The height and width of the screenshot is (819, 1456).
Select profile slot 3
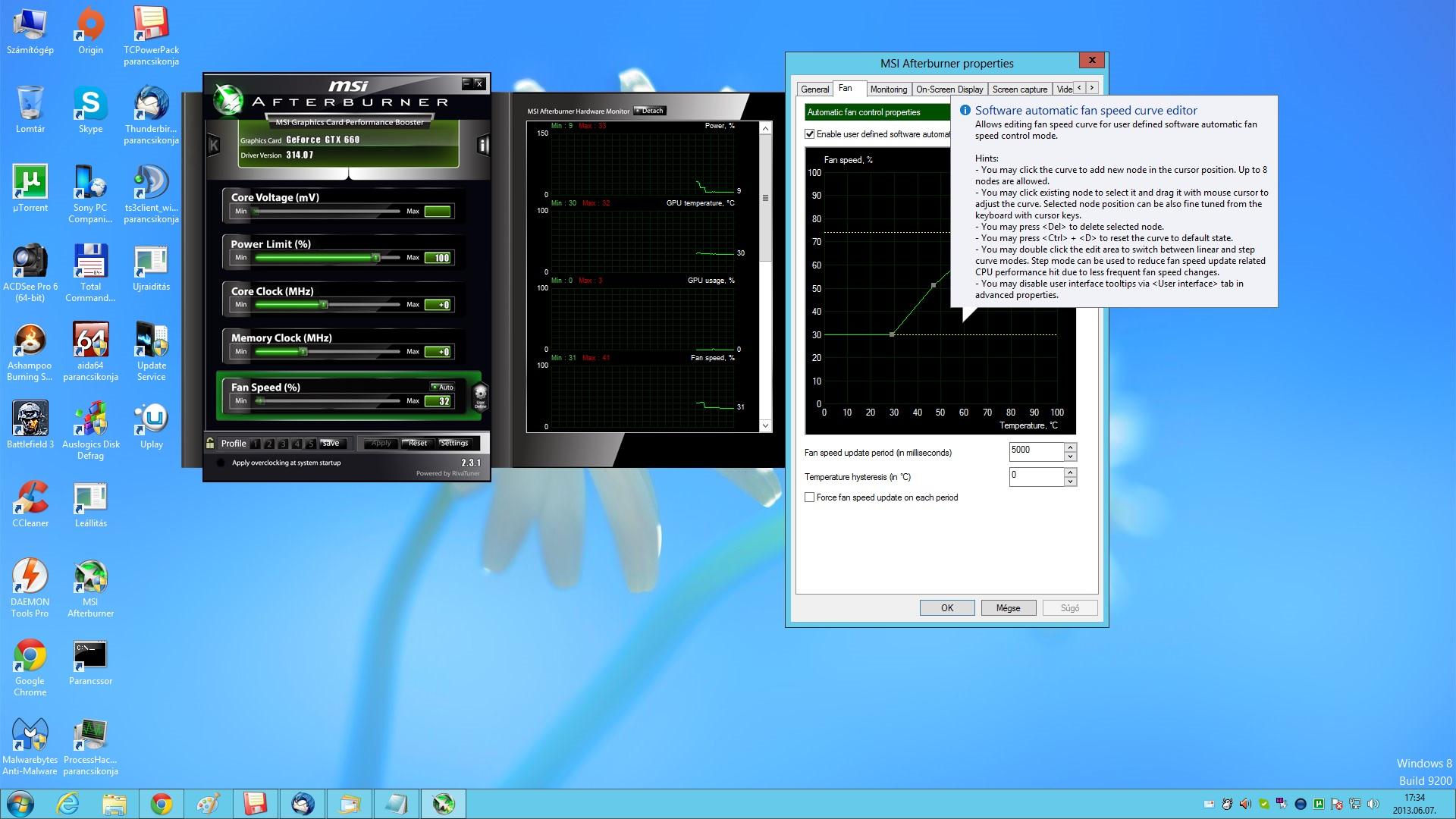click(x=282, y=444)
